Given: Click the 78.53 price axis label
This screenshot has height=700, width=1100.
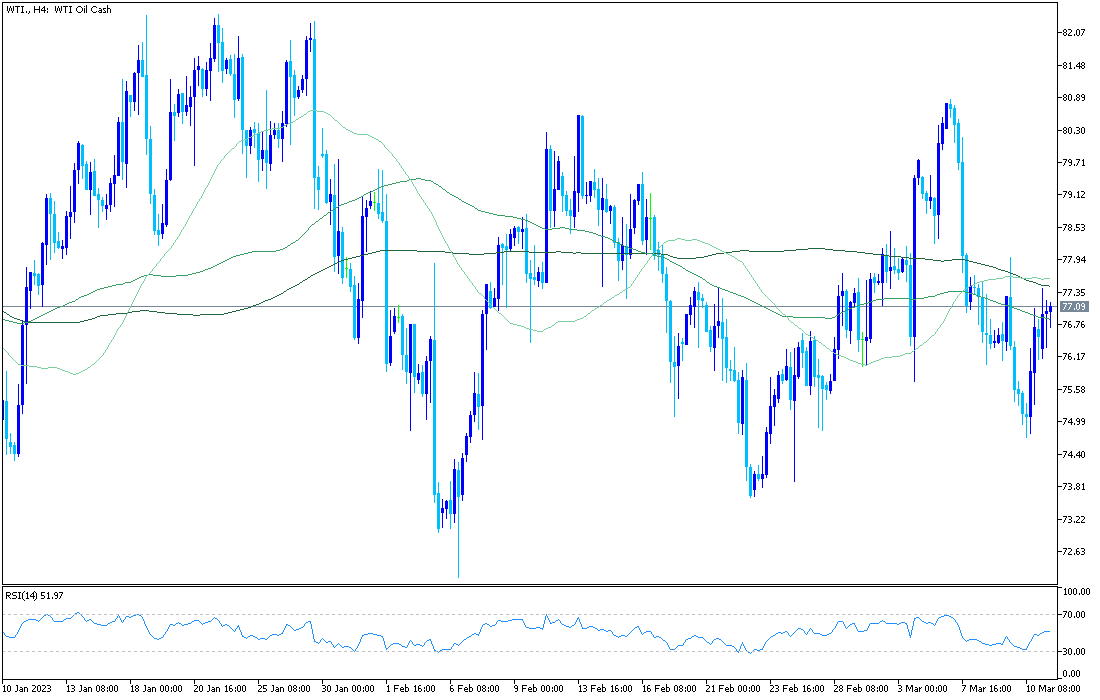Looking at the screenshot, I should pos(1074,228).
